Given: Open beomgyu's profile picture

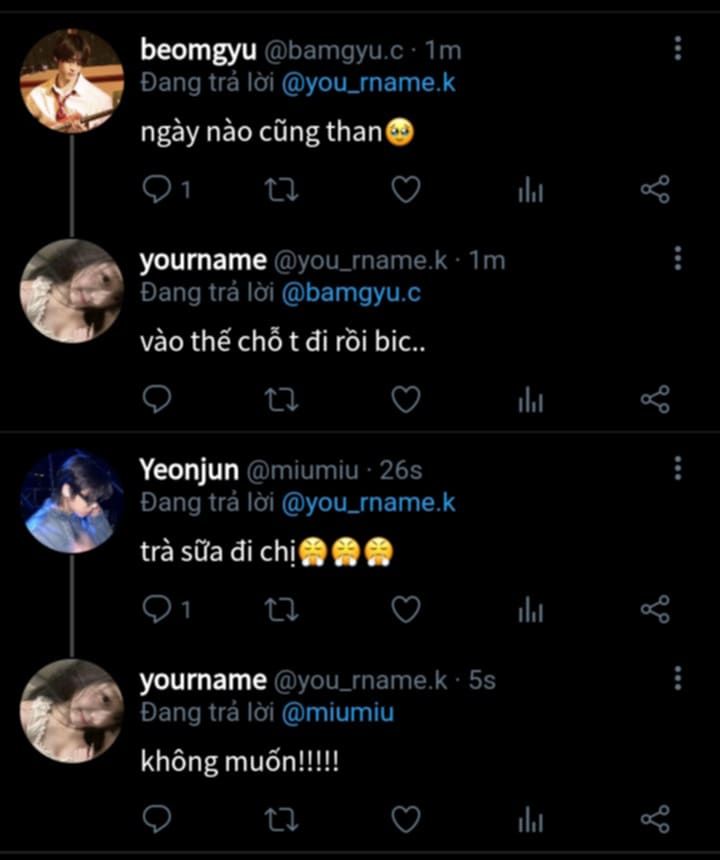Looking at the screenshot, I should tap(72, 80).
